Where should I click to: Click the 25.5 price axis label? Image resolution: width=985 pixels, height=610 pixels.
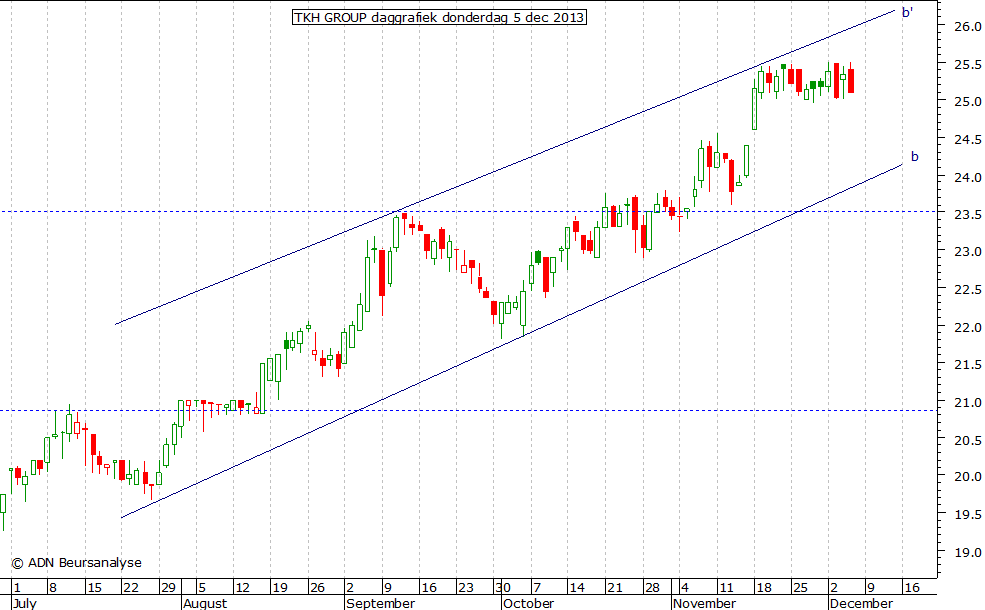(967, 64)
